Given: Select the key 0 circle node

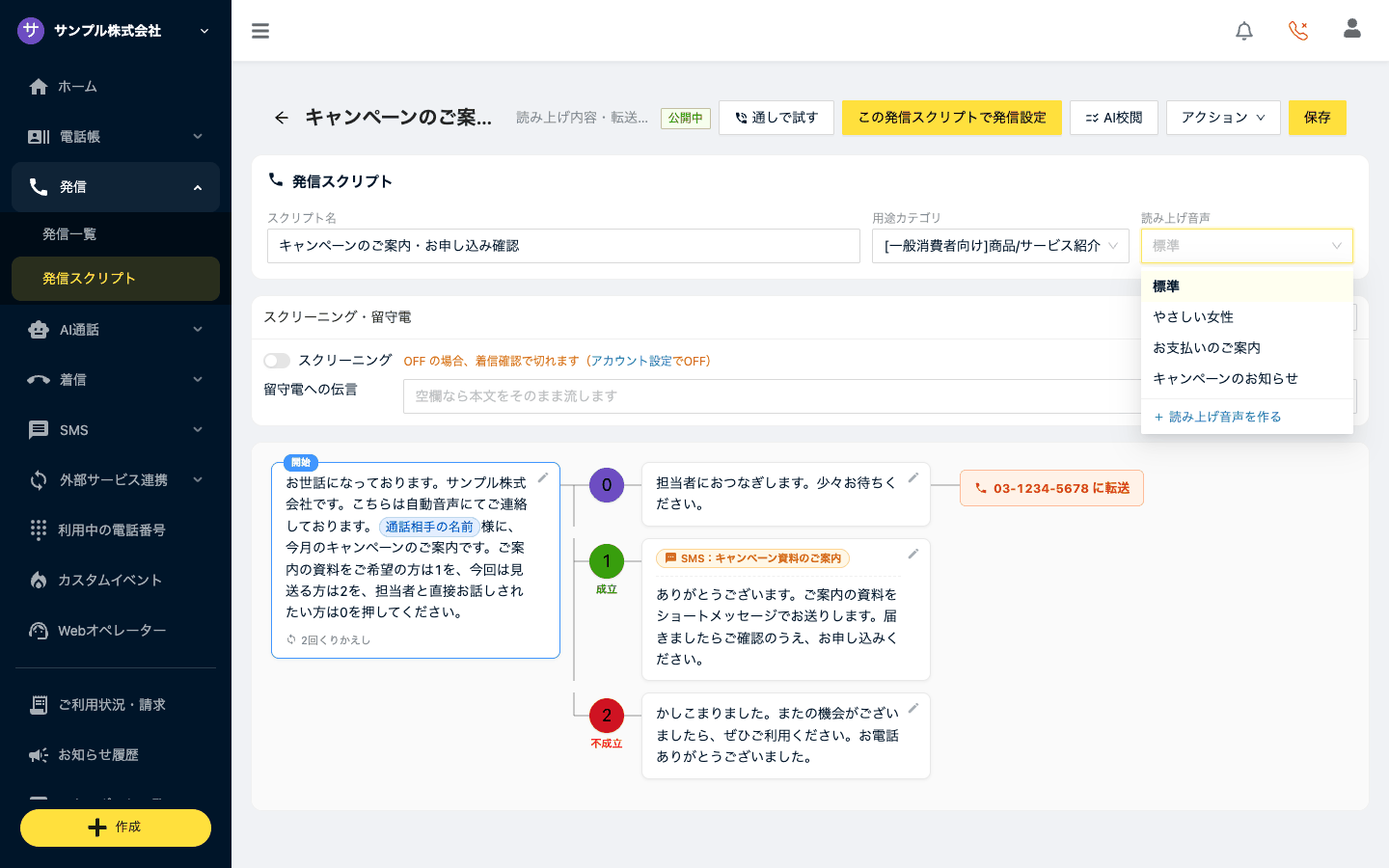Looking at the screenshot, I should [607, 485].
